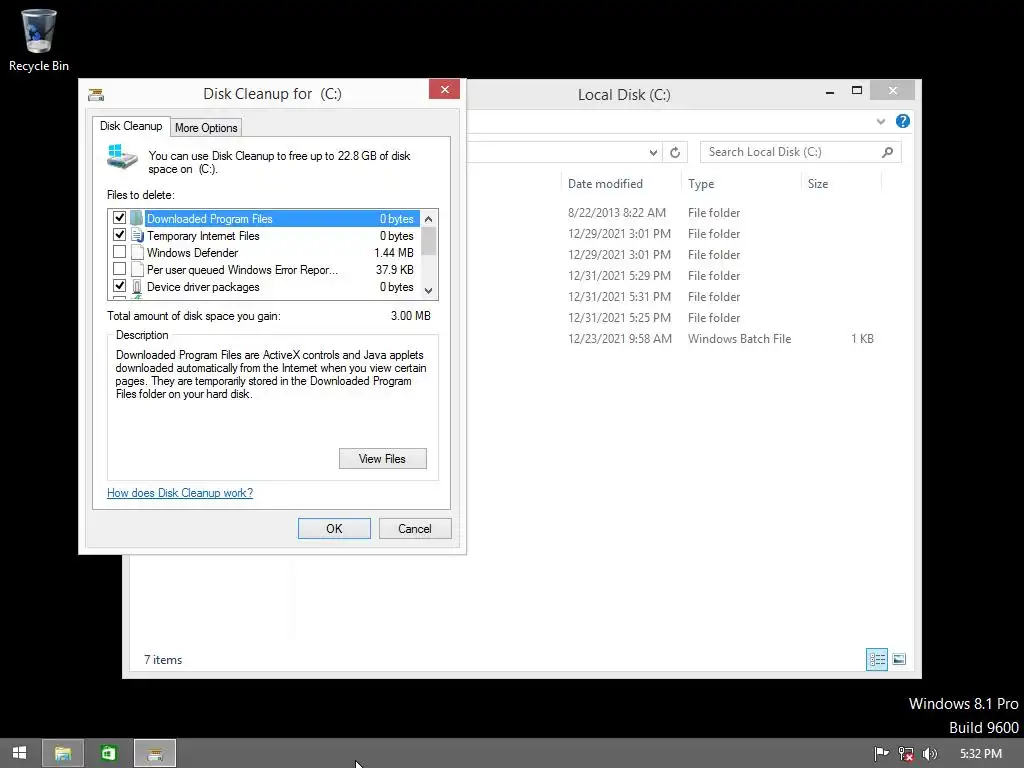This screenshot has height=768, width=1024.
Task: Expand the Explorer ribbon chevron
Action: (x=880, y=121)
